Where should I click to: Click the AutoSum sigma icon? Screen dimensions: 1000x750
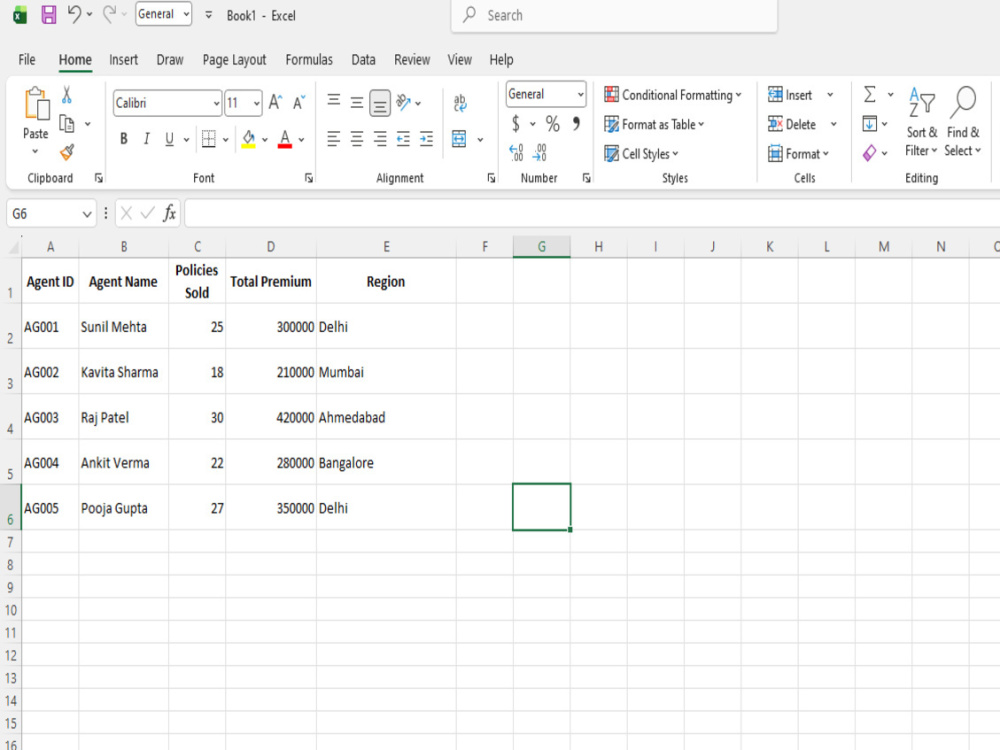[869, 94]
